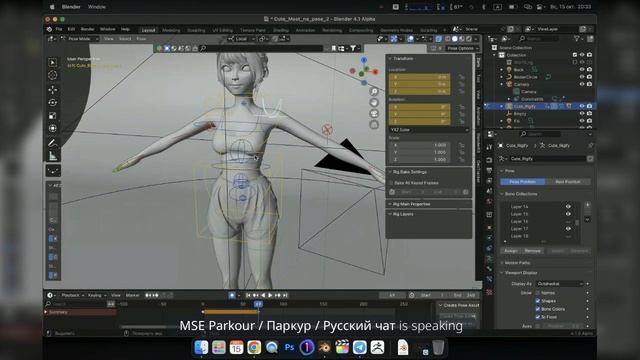Add a new bone collection with plus
This screenshot has height=360, width=640.
coord(587,205)
